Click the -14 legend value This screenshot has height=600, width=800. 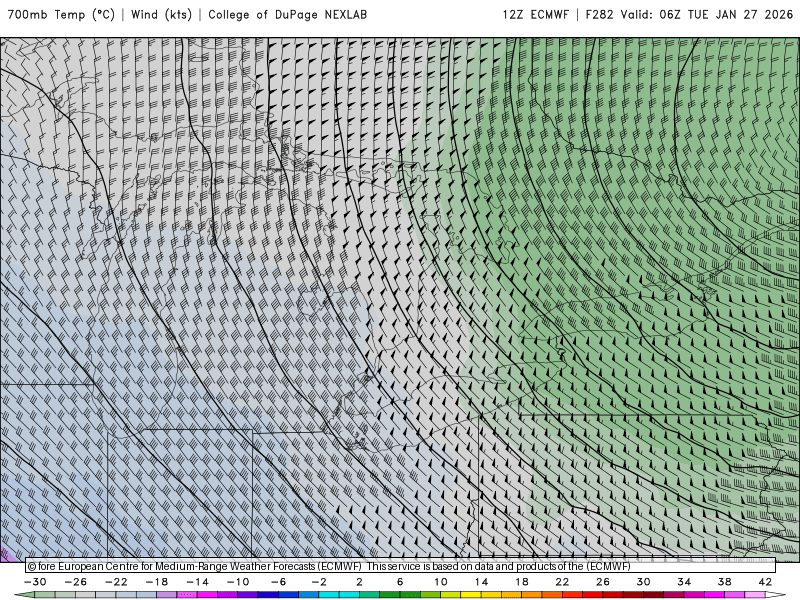click(197, 582)
